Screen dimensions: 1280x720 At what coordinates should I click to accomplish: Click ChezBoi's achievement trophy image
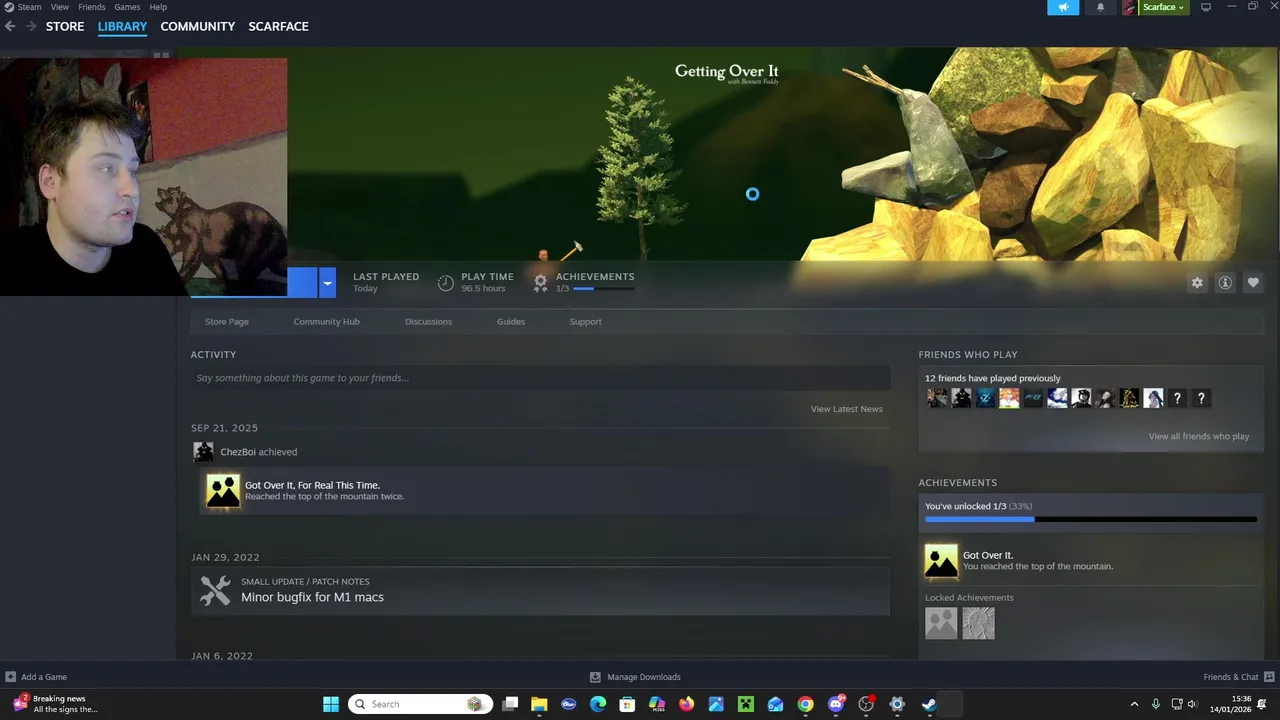(223, 490)
